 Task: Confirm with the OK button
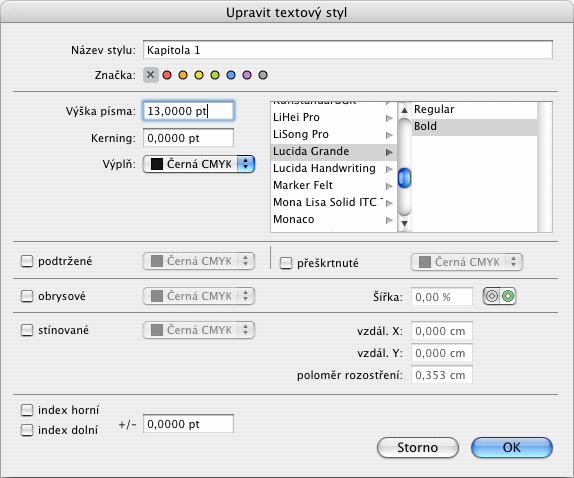tap(512, 447)
